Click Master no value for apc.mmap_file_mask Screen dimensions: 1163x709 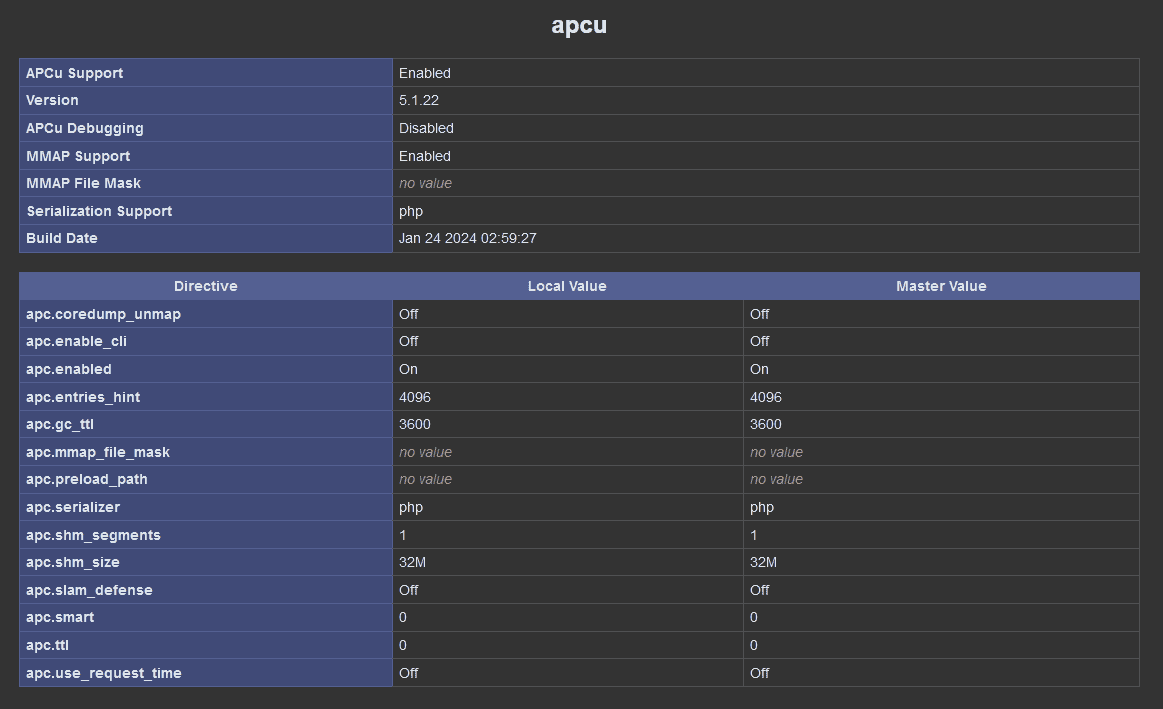pyautogui.click(x=776, y=452)
